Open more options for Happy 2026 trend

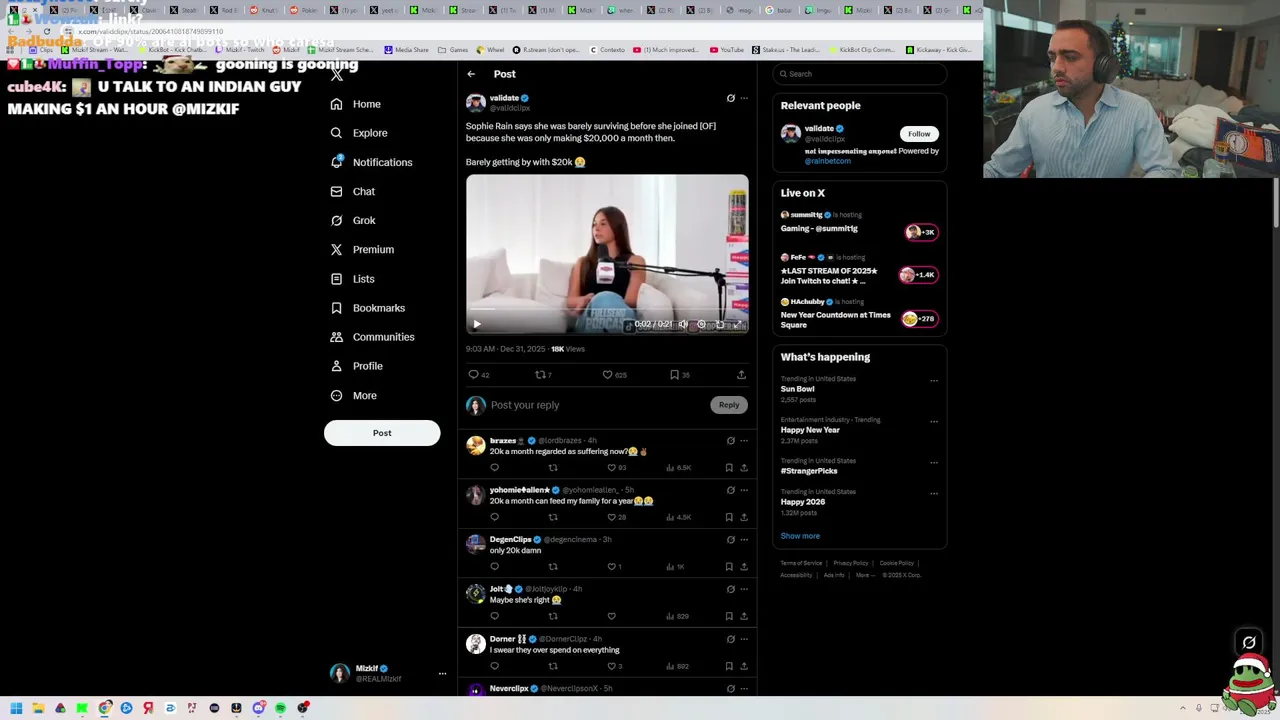[x=934, y=493]
